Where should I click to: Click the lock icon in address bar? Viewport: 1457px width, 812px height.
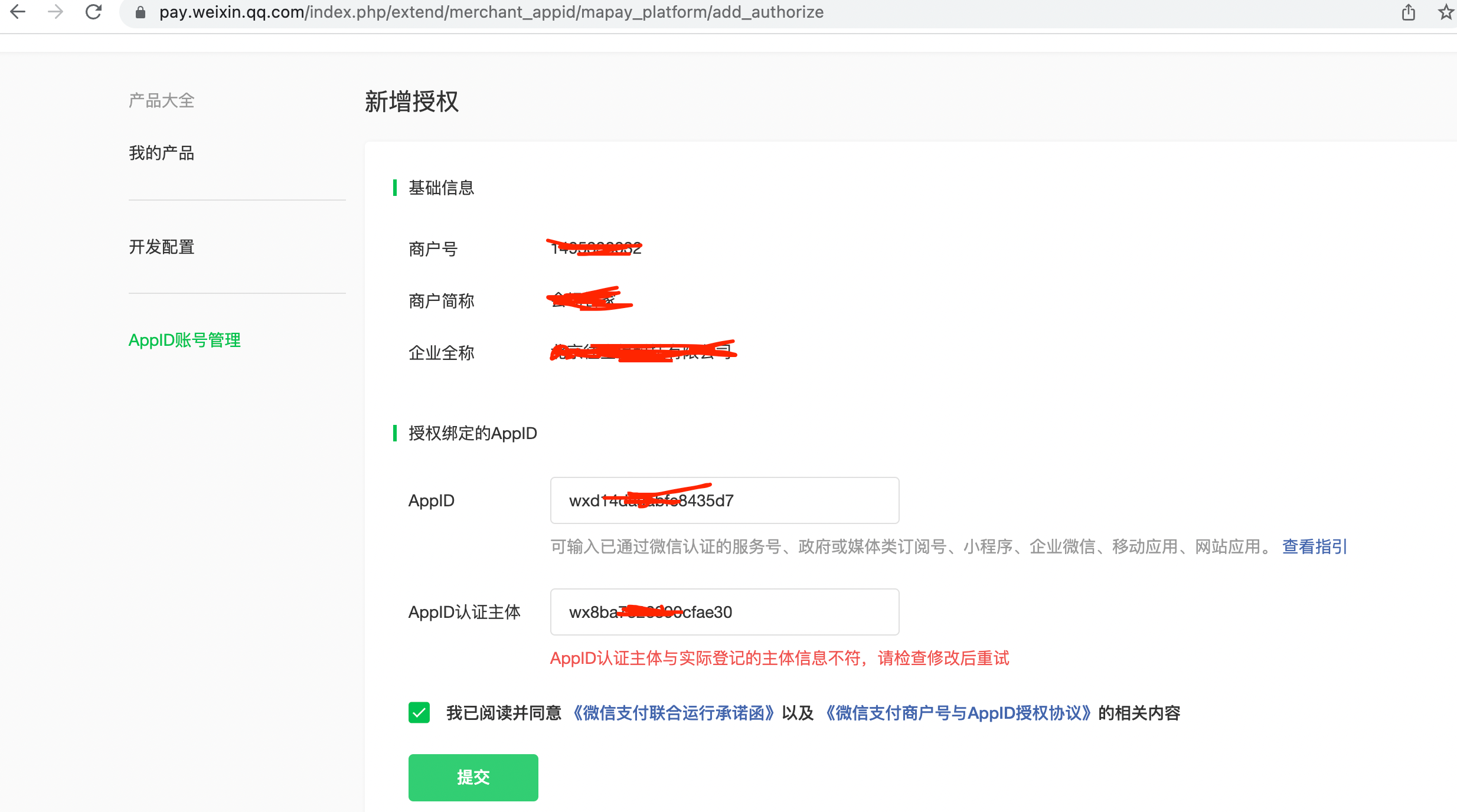click(141, 12)
